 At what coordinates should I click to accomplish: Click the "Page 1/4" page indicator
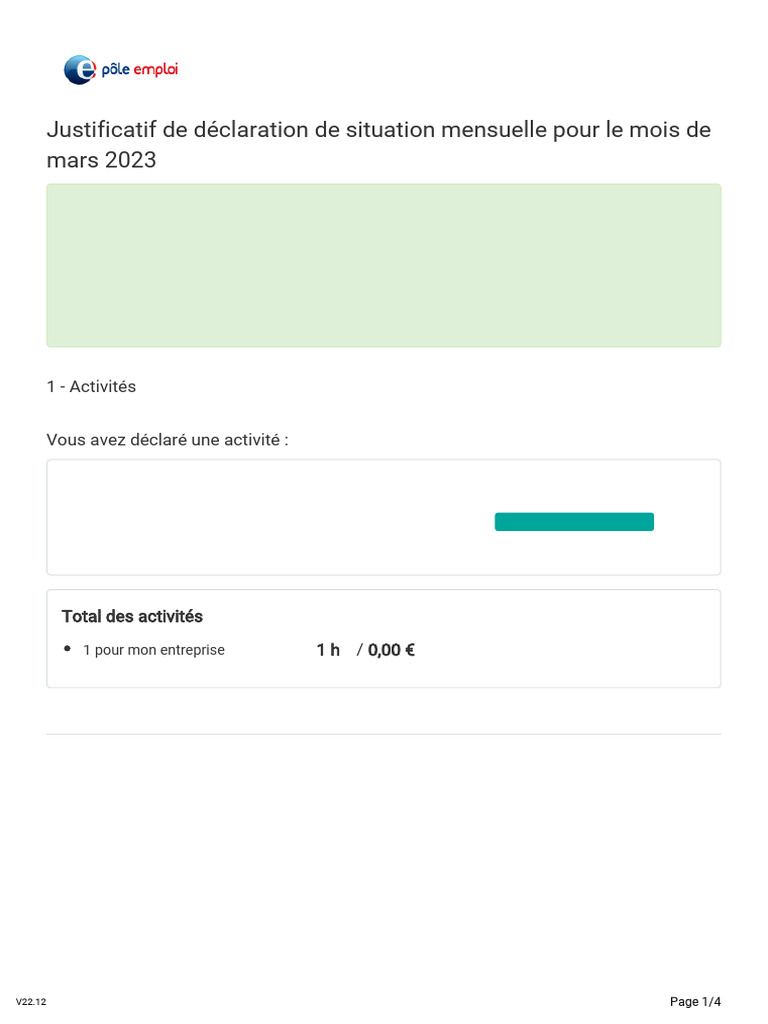tap(695, 1001)
